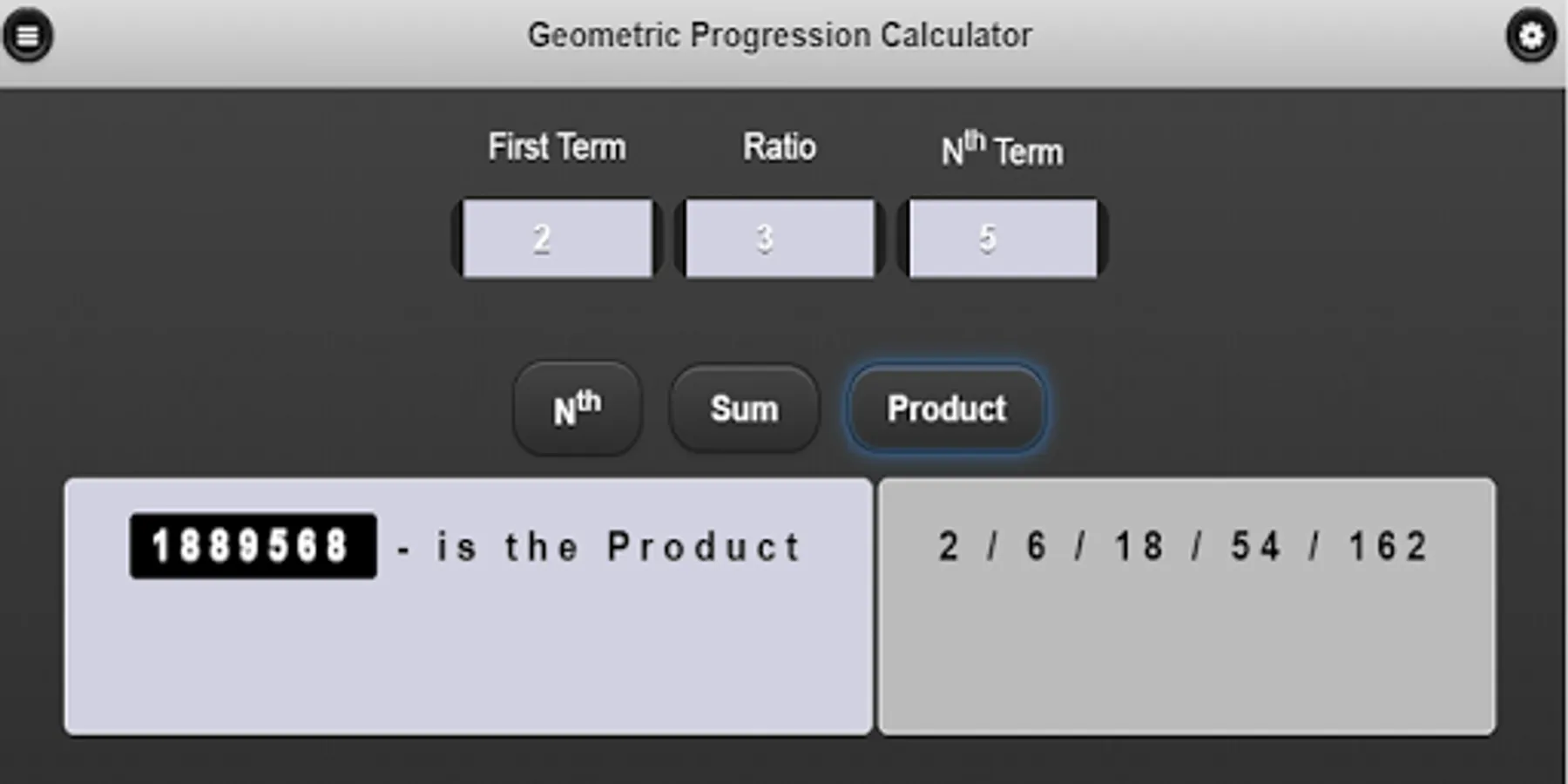
Task: Select the term 54 in the sequence
Action: [x=1255, y=547]
